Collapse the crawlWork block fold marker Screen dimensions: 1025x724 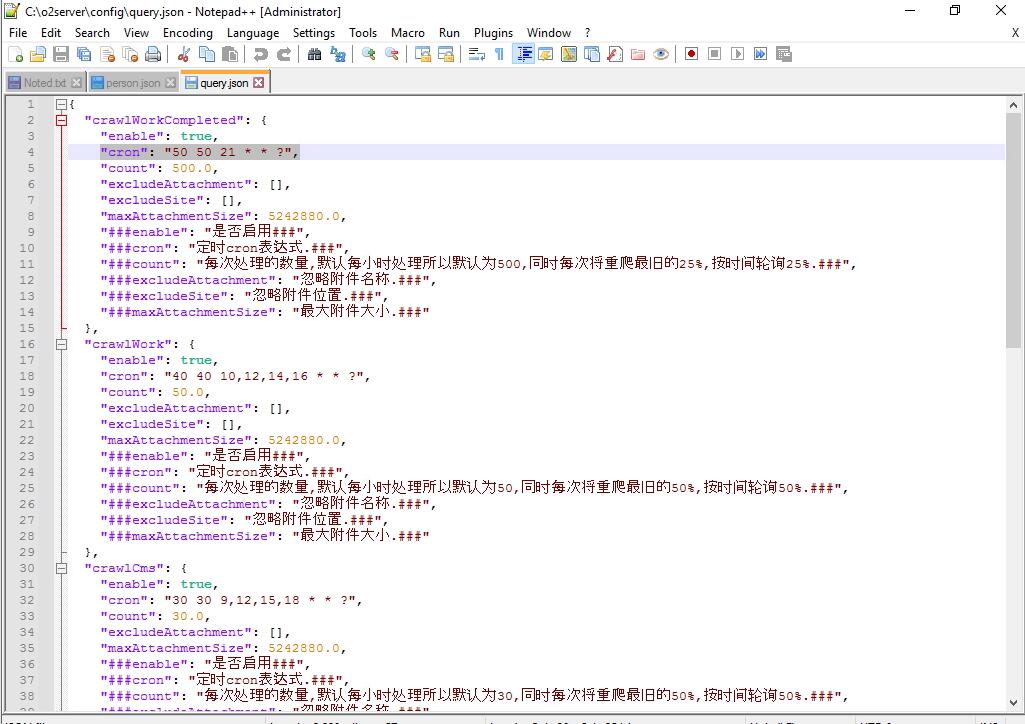(x=61, y=344)
